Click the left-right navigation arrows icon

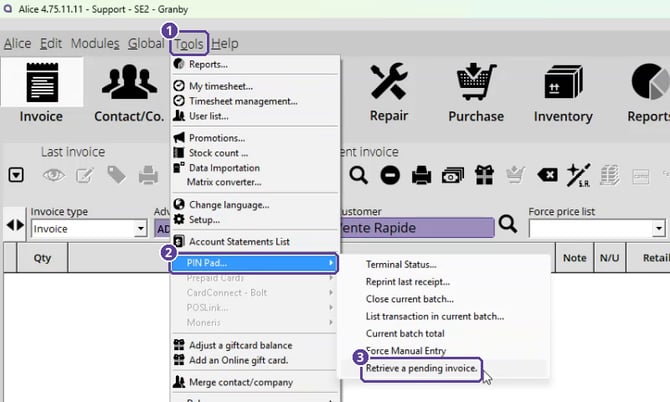(x=15, y=225)
